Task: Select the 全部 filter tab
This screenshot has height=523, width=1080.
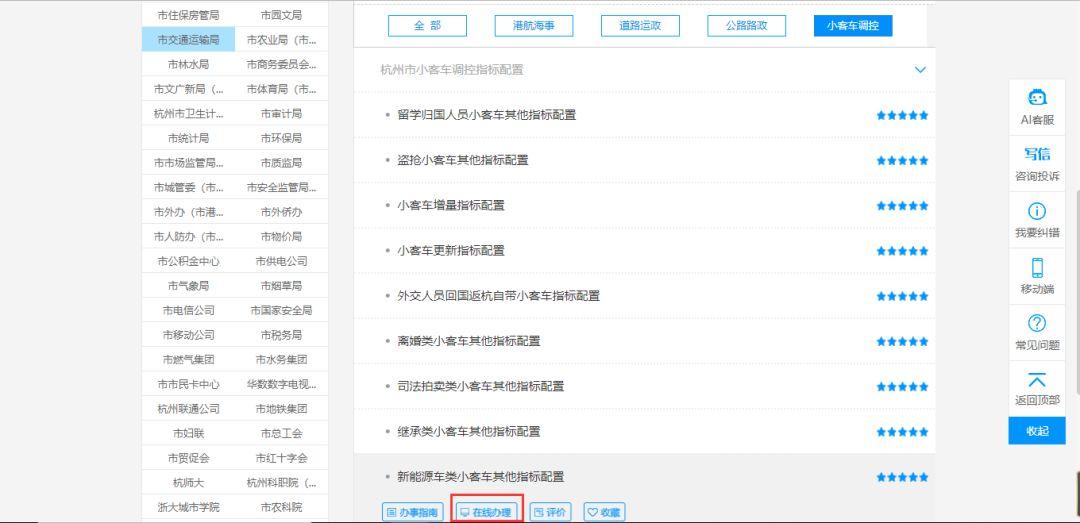Action: coord(427,26)
